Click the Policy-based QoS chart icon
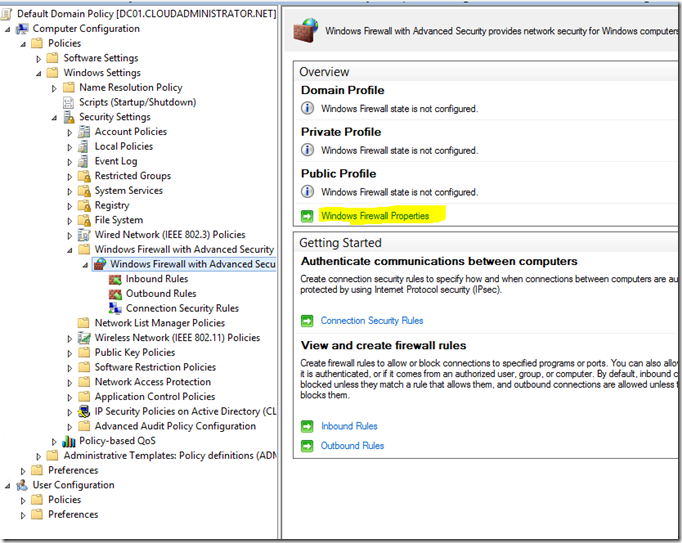The width and height of the screenshot is (682, 543). pos(69,441)
